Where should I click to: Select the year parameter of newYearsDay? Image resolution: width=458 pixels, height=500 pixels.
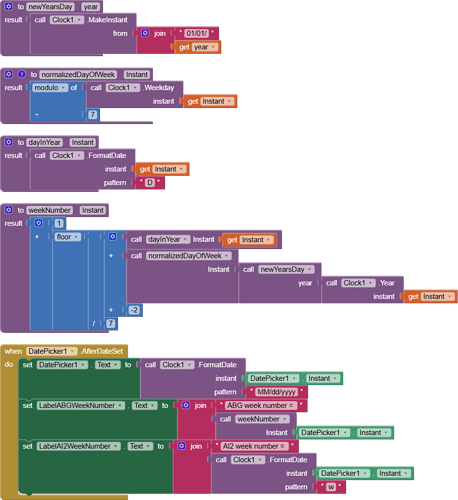click(91, 7)
